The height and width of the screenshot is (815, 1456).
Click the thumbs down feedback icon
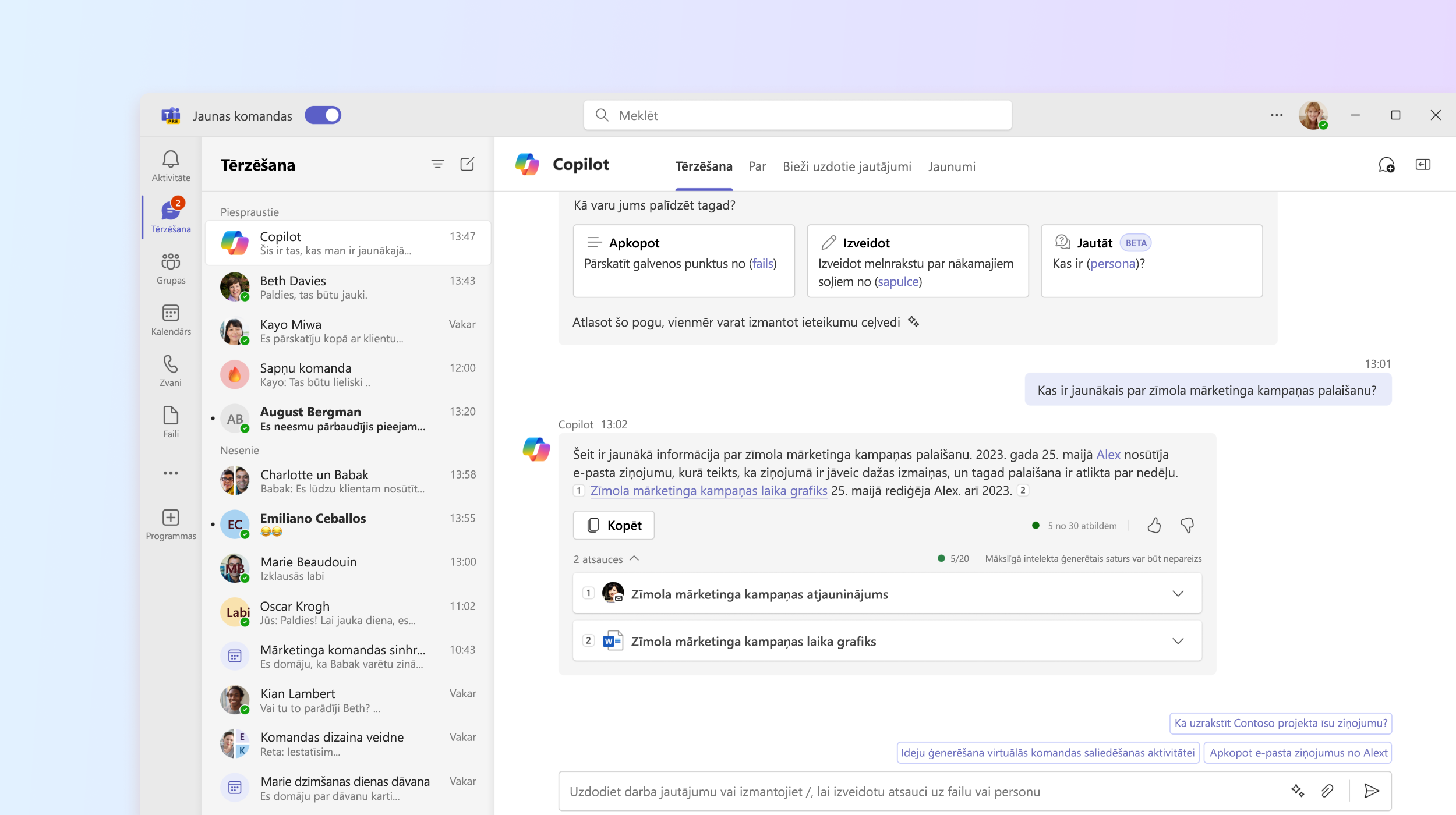click(1187, 526)
